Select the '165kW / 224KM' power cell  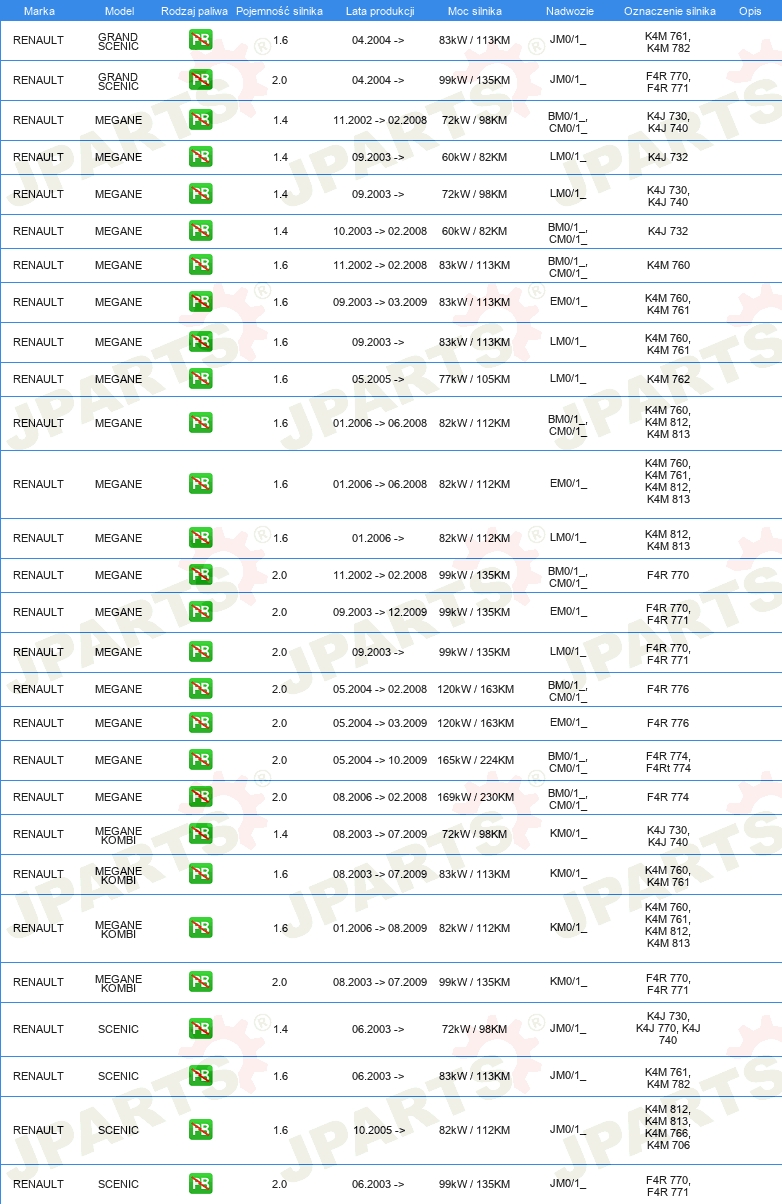point(475,760)
